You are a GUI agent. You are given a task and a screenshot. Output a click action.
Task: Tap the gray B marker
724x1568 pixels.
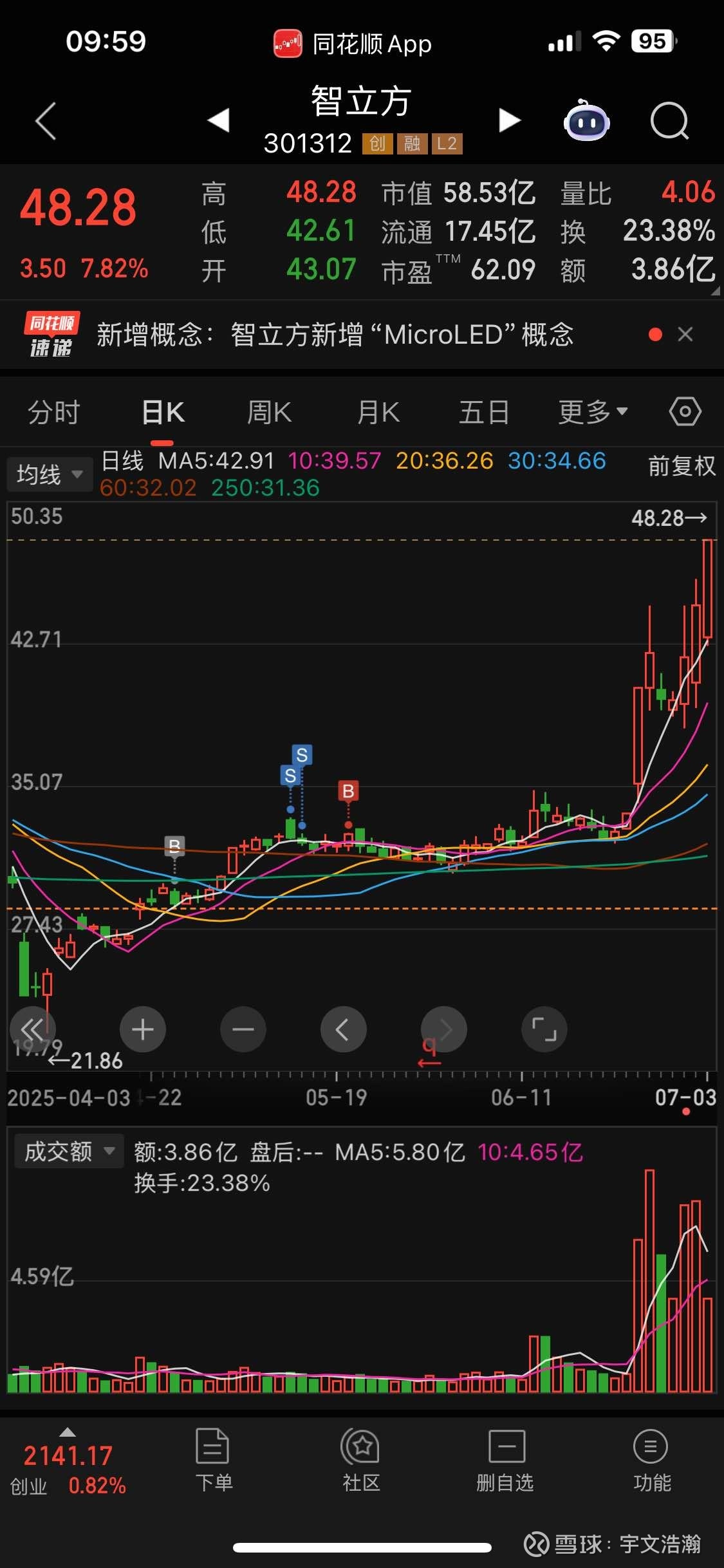[x=174, y=846]
